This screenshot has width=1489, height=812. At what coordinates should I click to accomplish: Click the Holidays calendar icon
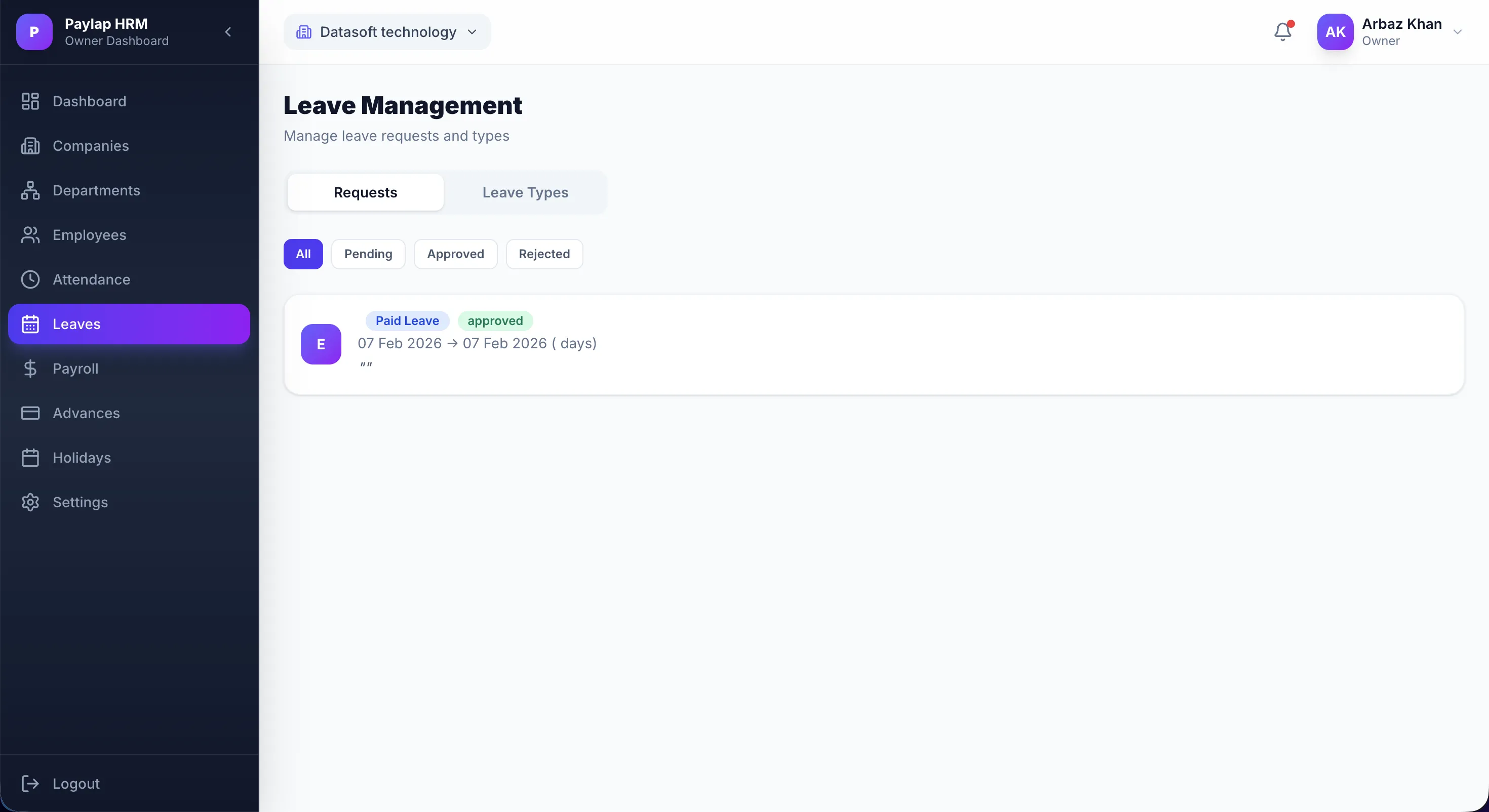click(x=30, y=458)
